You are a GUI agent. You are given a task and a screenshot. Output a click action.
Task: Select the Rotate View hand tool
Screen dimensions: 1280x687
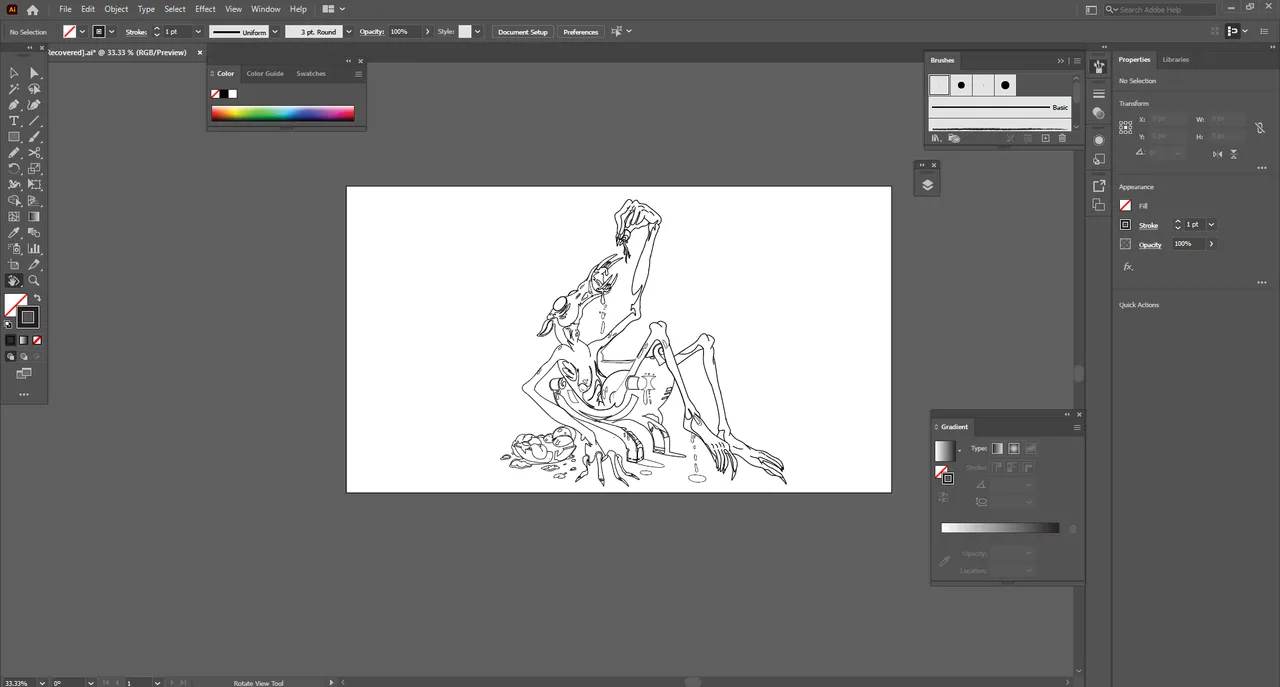click(14, 281)
